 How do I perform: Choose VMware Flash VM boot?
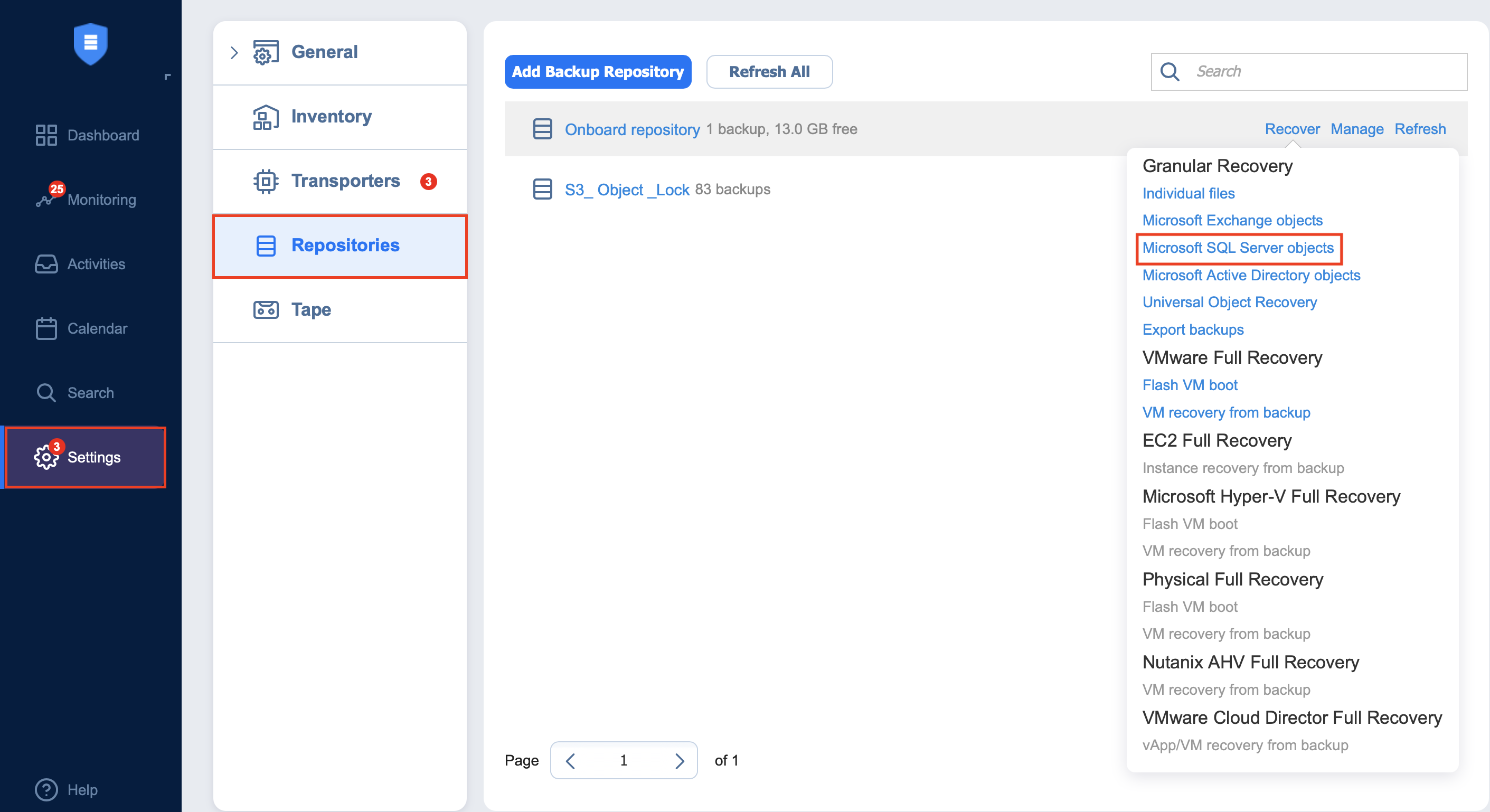[x=1190, y=385]
